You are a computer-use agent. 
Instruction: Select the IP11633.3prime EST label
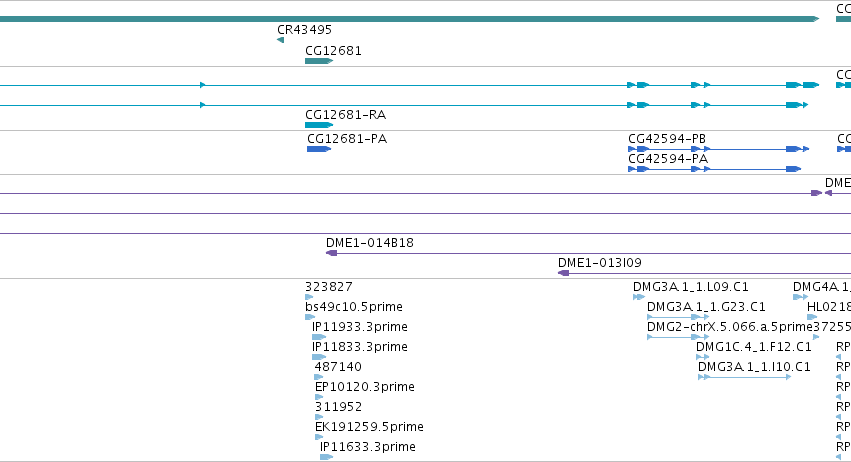tap(368, 447)
